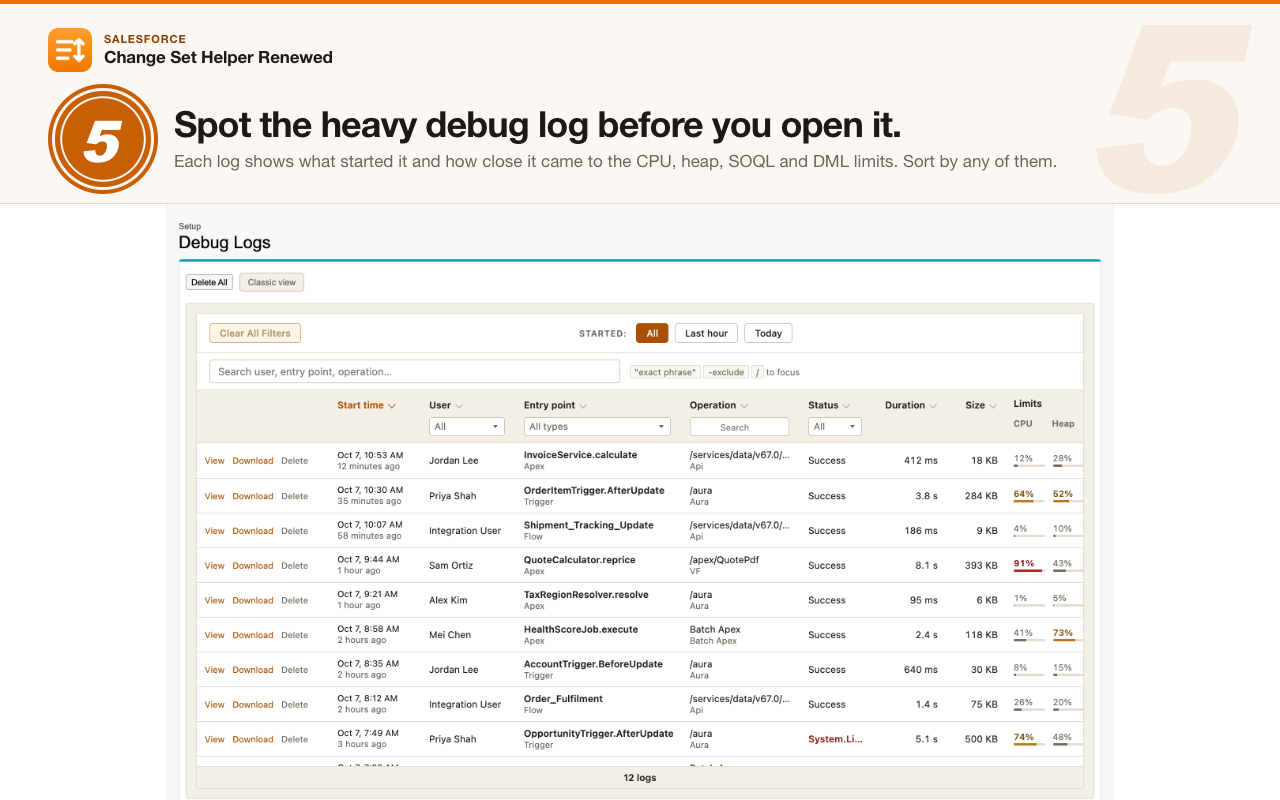Sort logs by the Duration column header

pyautogui.click(x=910, y=405)
